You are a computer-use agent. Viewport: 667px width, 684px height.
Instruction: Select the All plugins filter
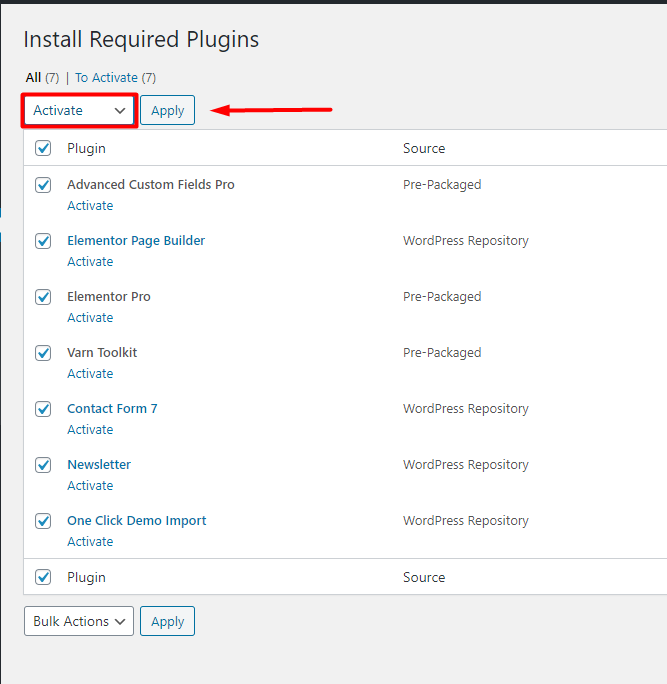coord(33,77)
